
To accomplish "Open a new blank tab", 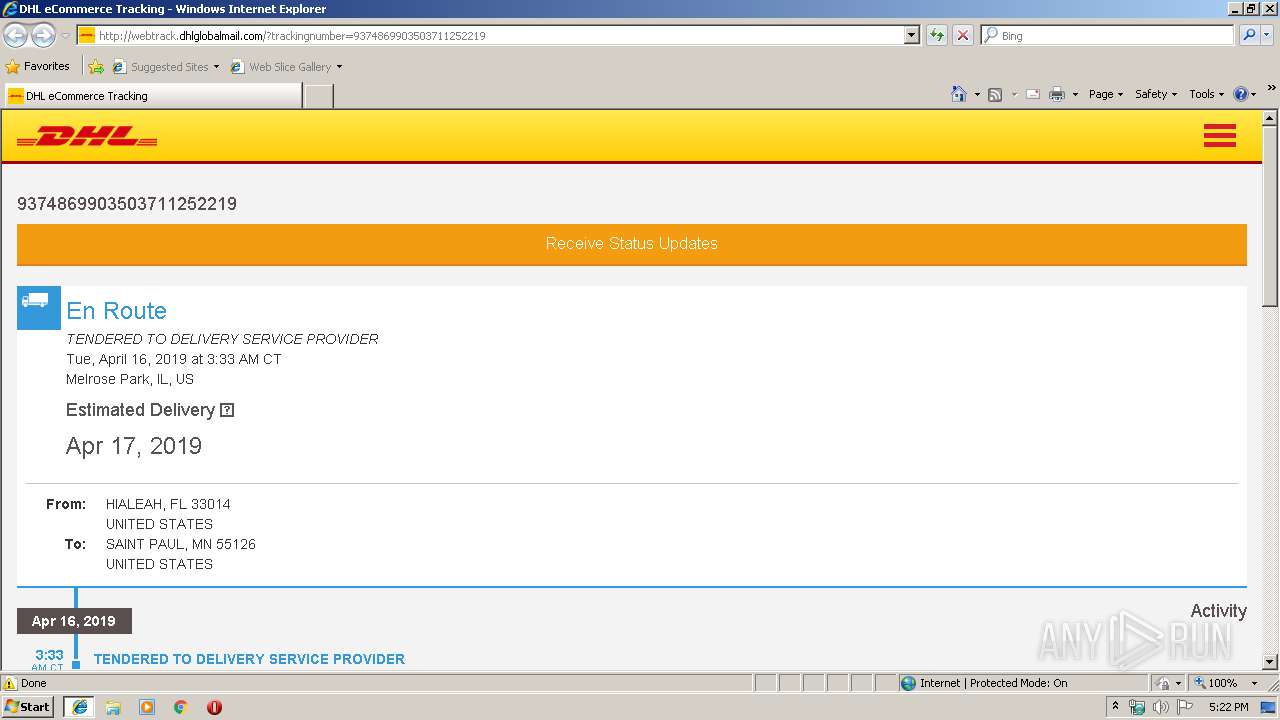I will (318, 96).
